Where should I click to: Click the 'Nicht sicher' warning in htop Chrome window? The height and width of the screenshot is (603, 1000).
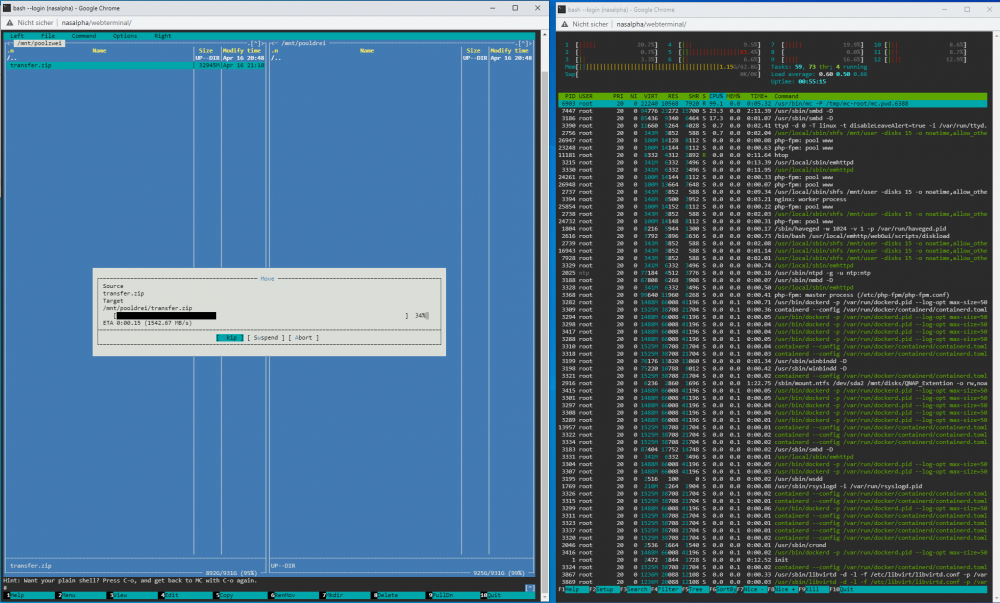click(x=585, y=24)
